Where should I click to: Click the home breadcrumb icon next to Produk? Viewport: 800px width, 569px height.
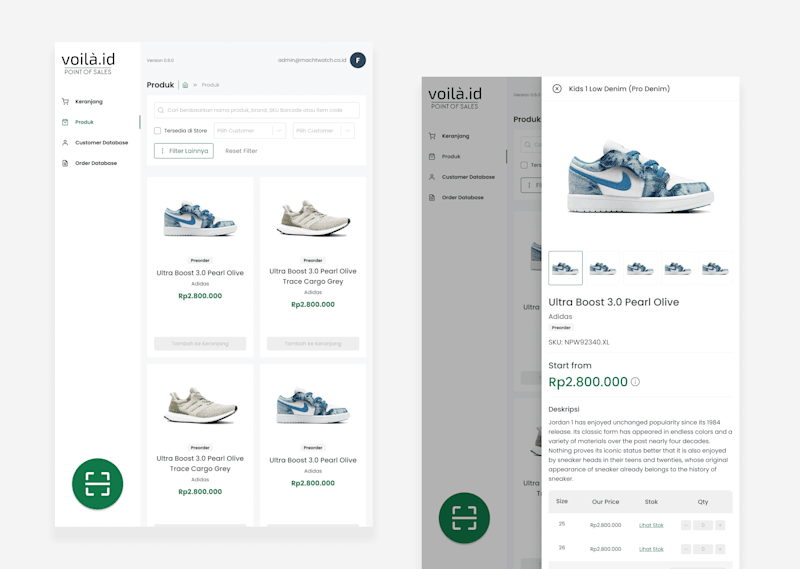click(185, 85)
